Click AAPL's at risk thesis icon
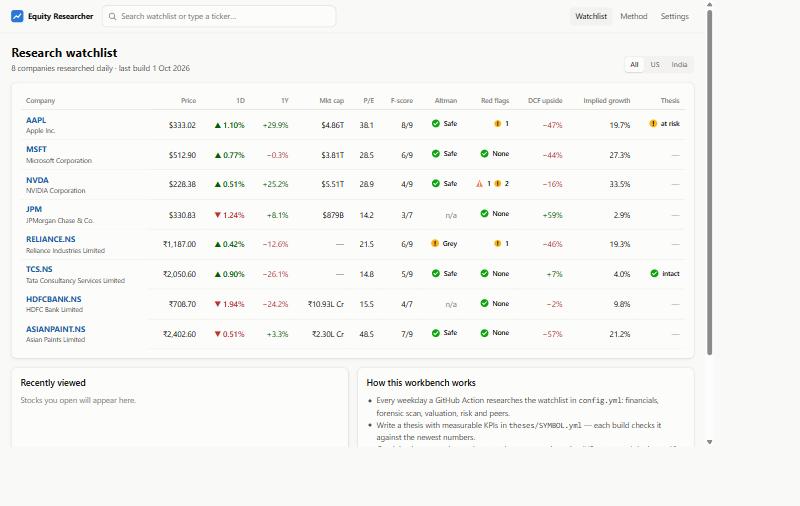The height and width of the screenshot is (506, 800). [653, 123]
